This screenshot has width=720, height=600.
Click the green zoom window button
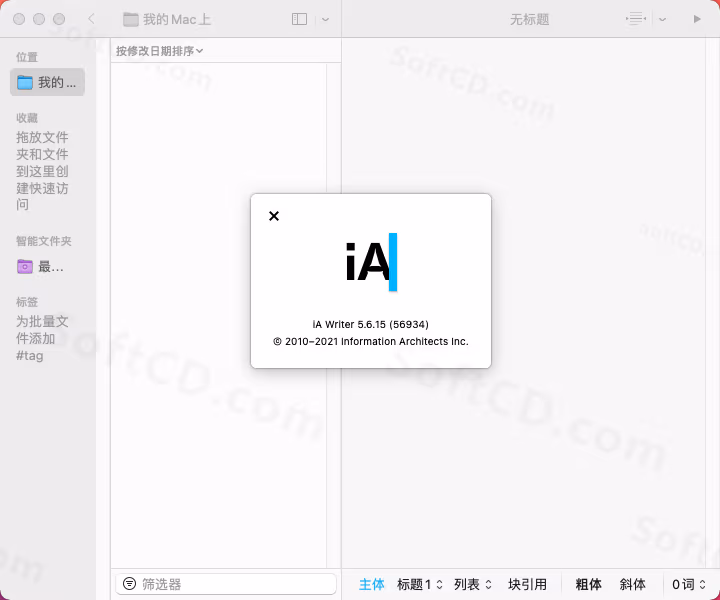click(59, 19)
